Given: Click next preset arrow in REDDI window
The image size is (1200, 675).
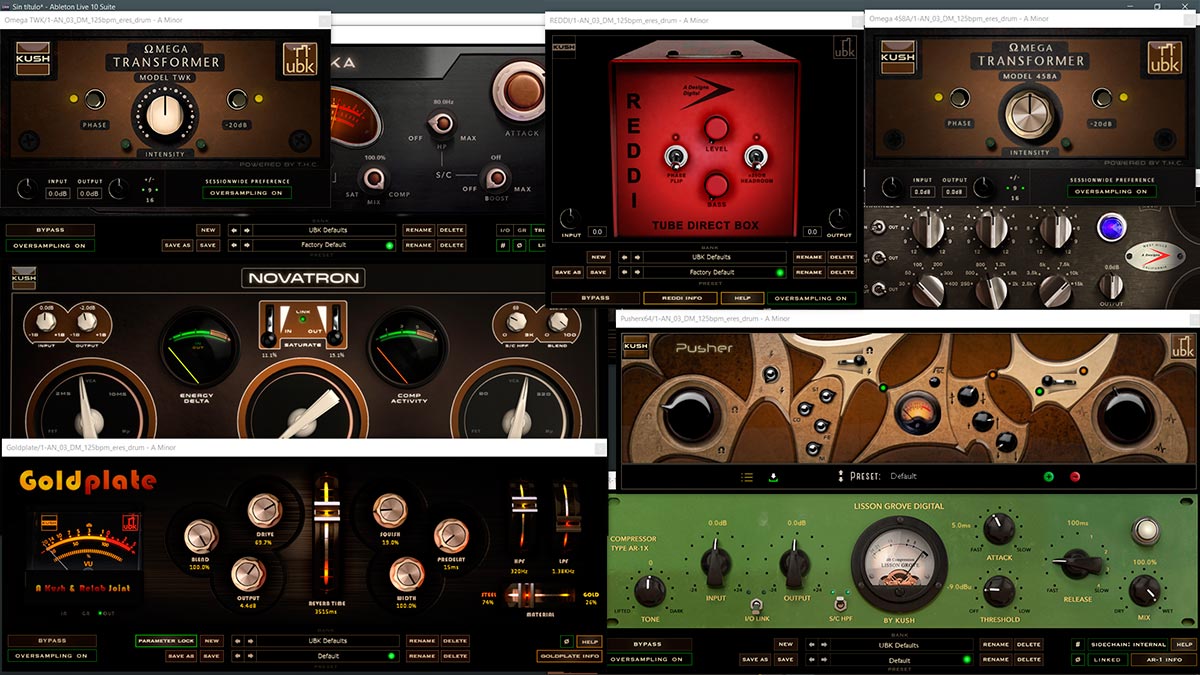Looking at the screenshot, I should click(x=635, y=272).
